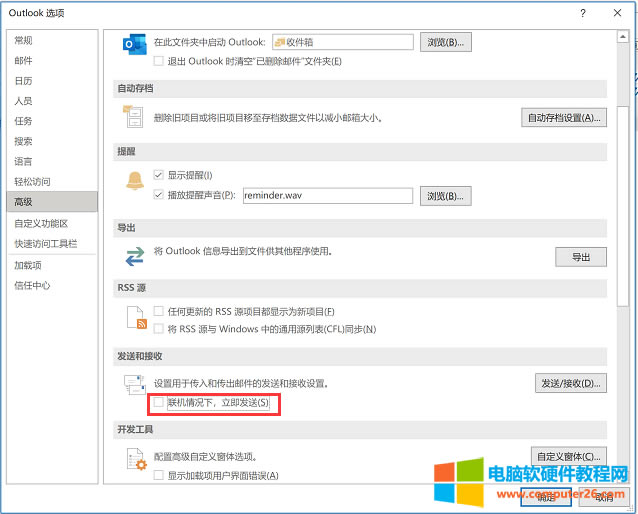This screenshot has width=638, height=514.
Task: Click the RSS feed document icon
Action: 137,318
